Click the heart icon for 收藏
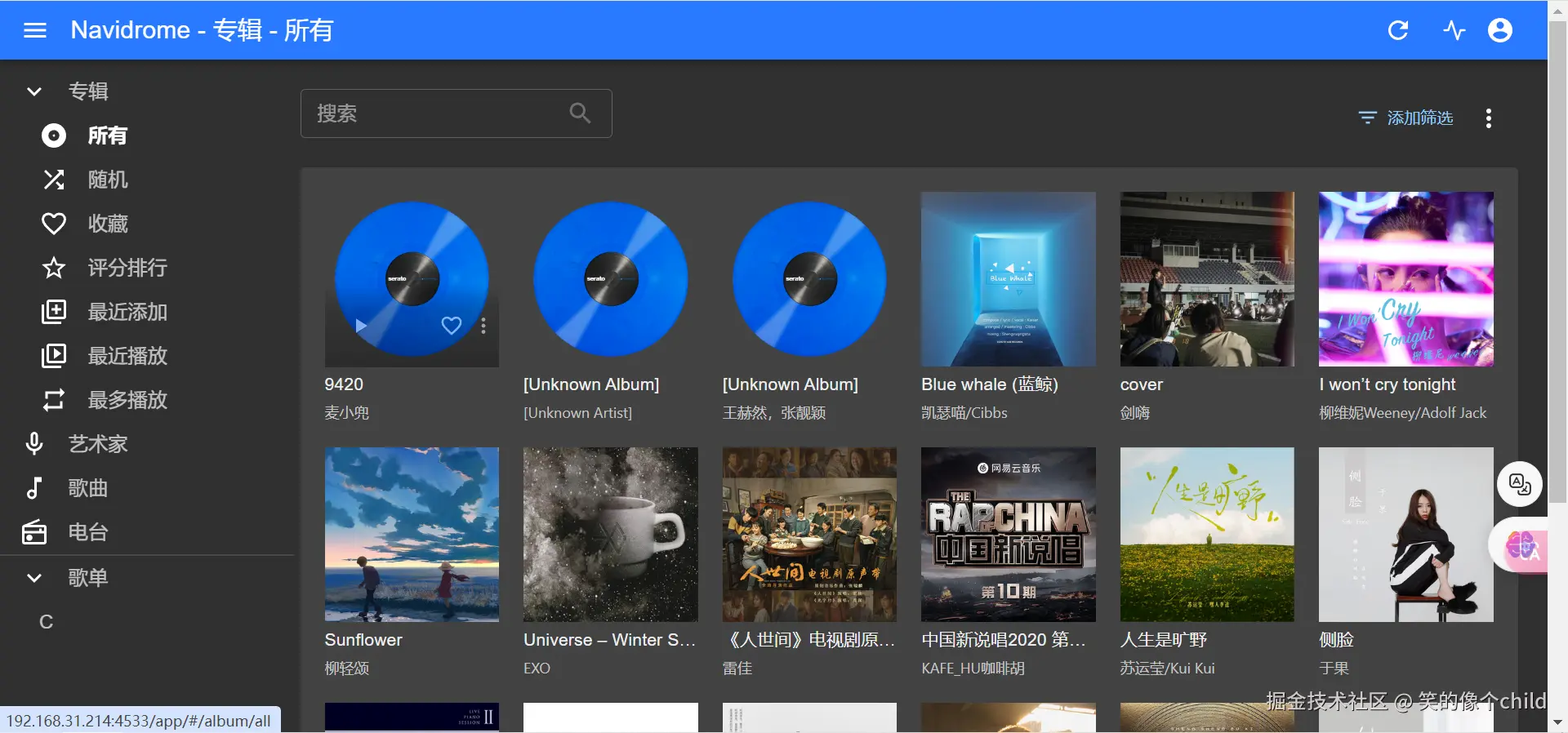This screenshot has width=1568, height=733. pyautogui.click(x=54, y=224)
